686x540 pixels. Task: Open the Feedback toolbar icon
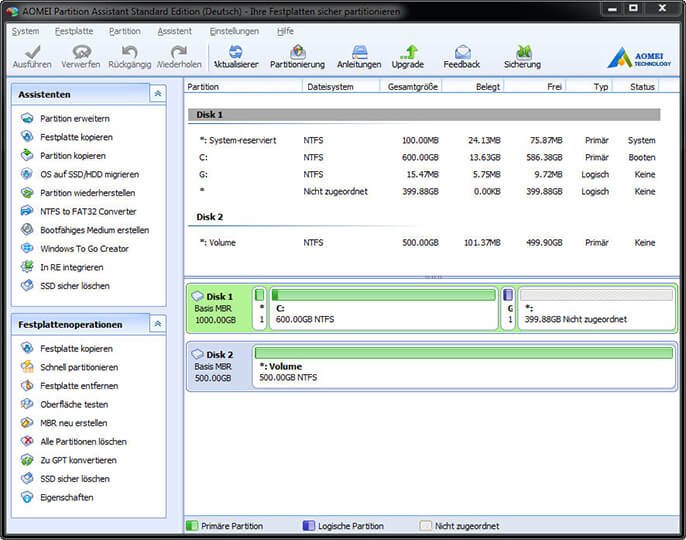(x=462, y=56)
